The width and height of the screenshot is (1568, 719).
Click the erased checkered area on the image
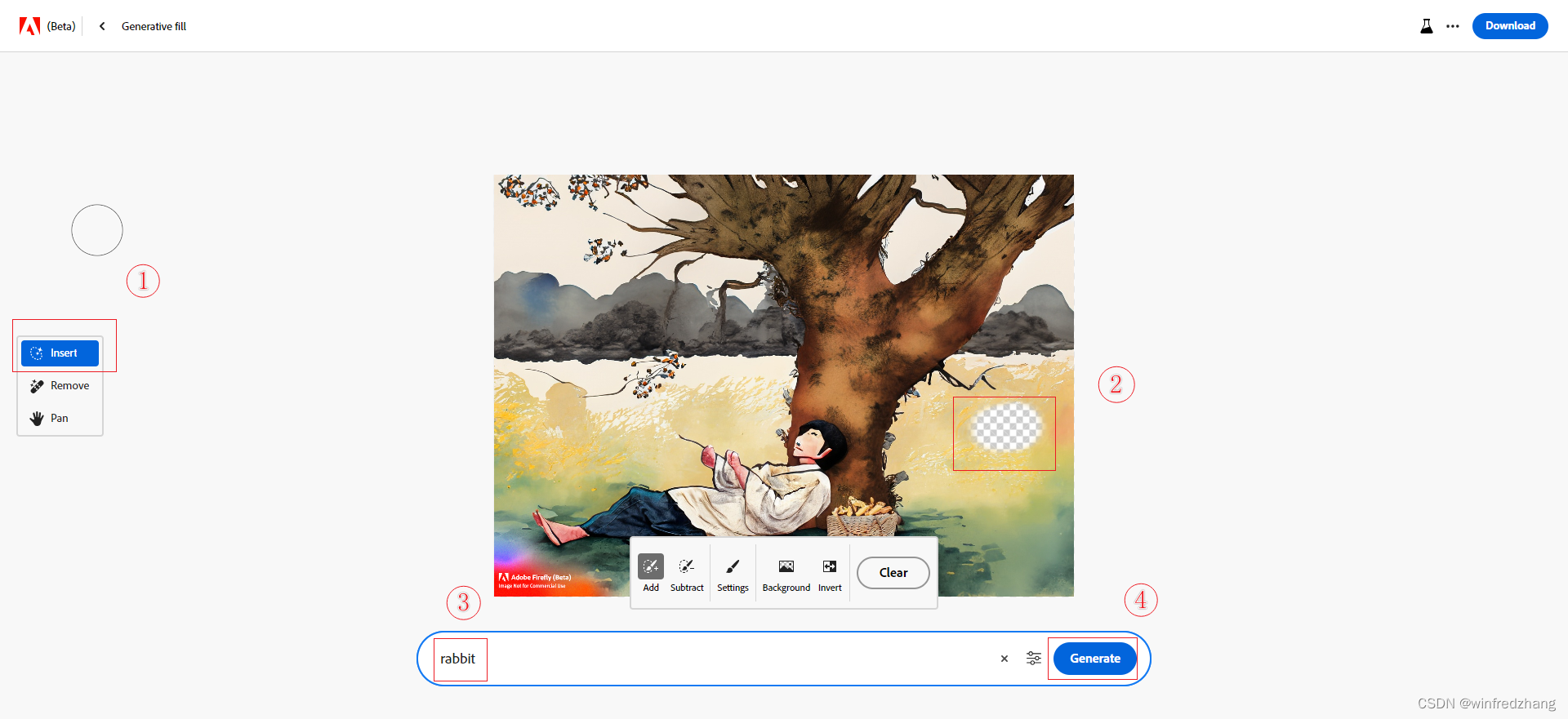coord(1006,427)
